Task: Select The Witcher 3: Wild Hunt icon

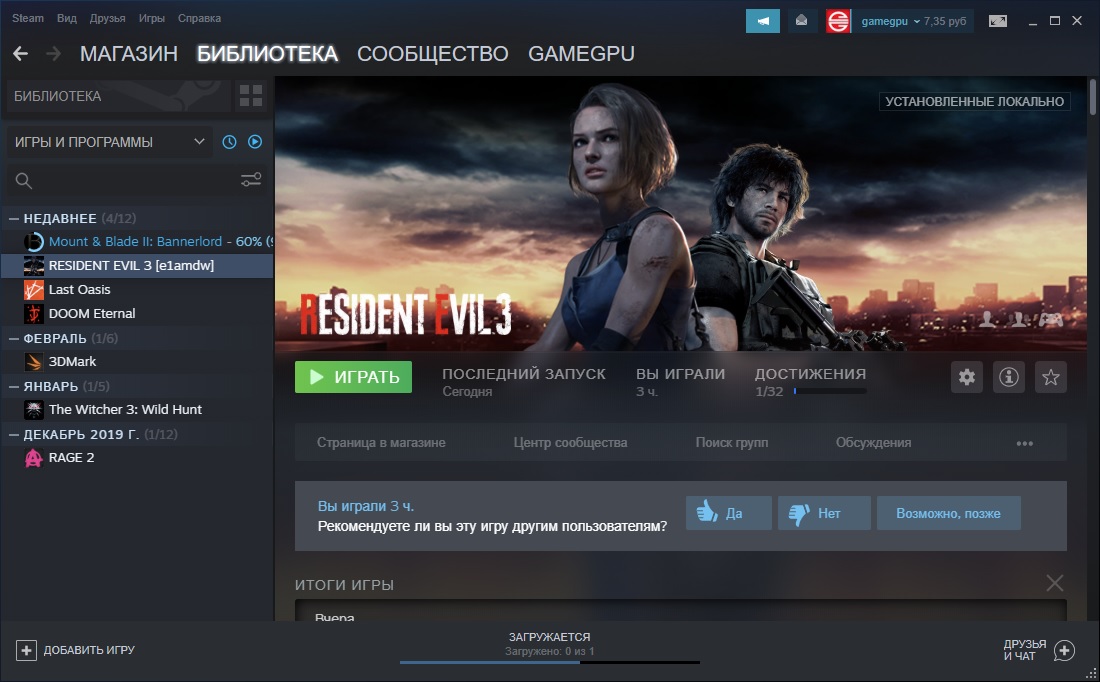Action: [x=34, y=409]
